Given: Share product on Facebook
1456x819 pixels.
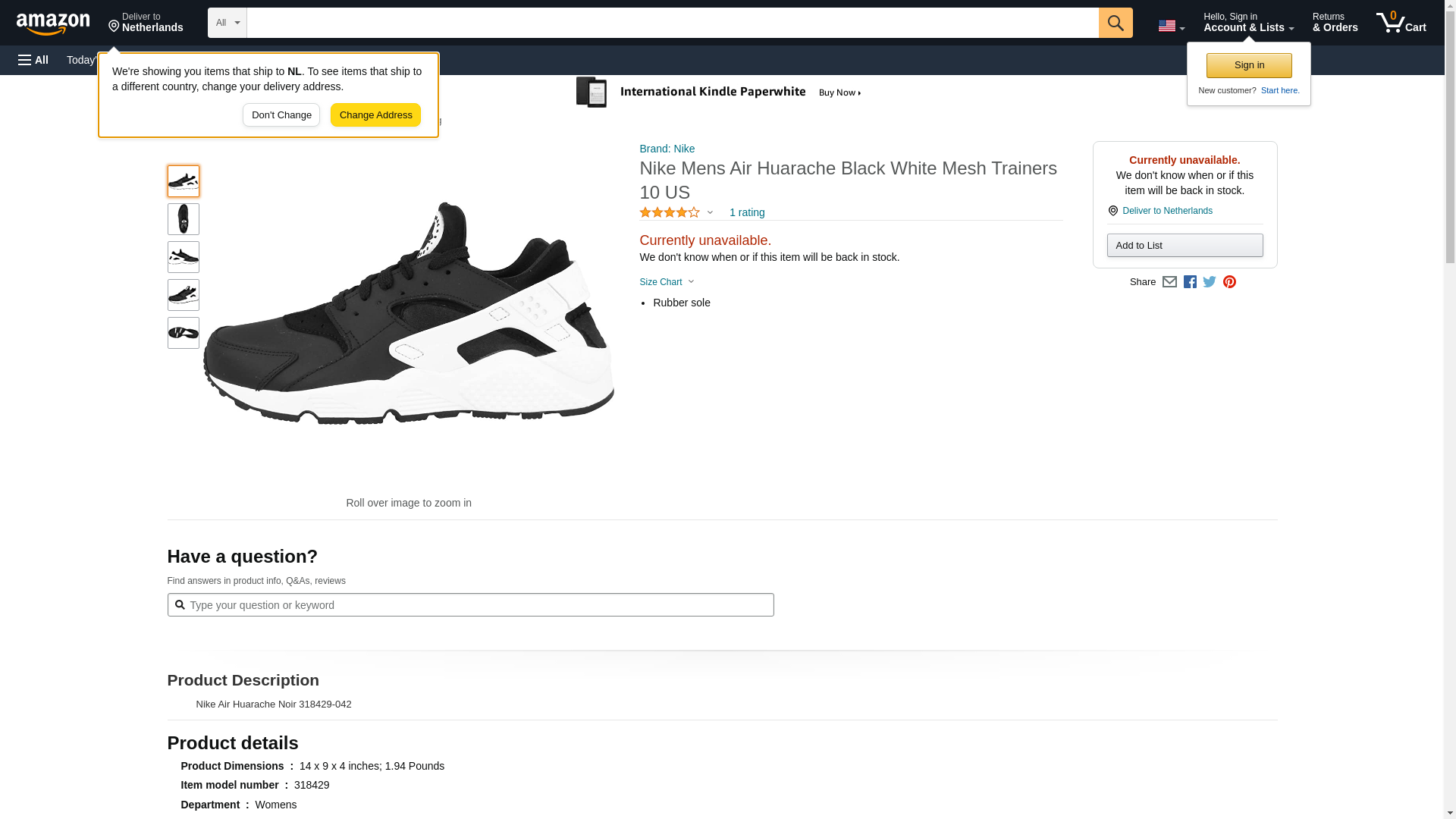Looking at the screenshot, I should click(x=1190, y=282).
